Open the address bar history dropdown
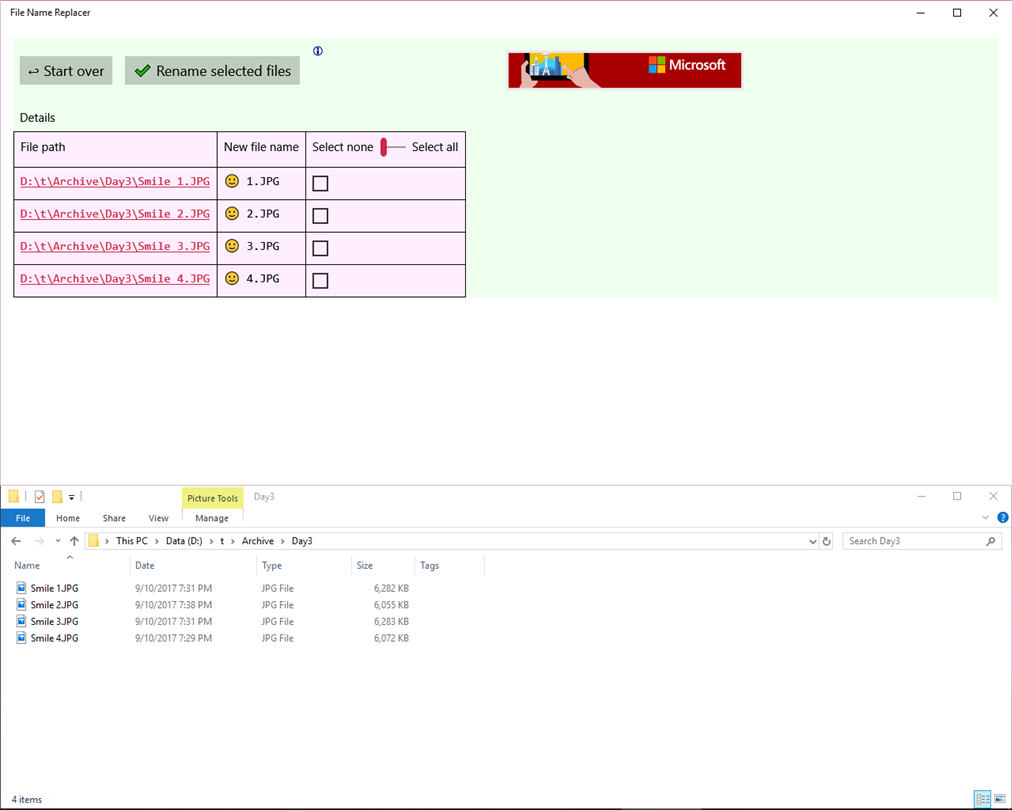Viewport: 1012px width, 810px height. point(813,542)
